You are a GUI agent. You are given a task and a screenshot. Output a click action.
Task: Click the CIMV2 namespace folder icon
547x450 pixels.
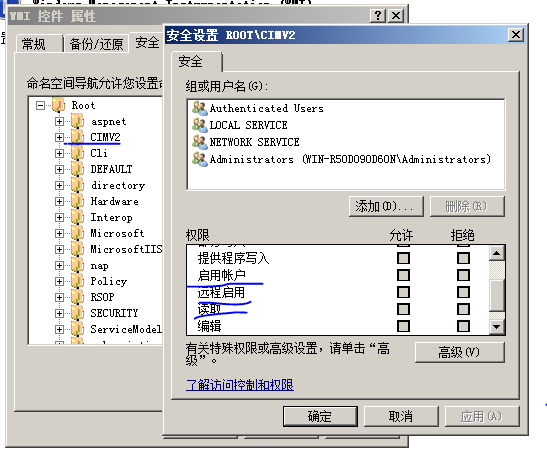click(77, 137)
